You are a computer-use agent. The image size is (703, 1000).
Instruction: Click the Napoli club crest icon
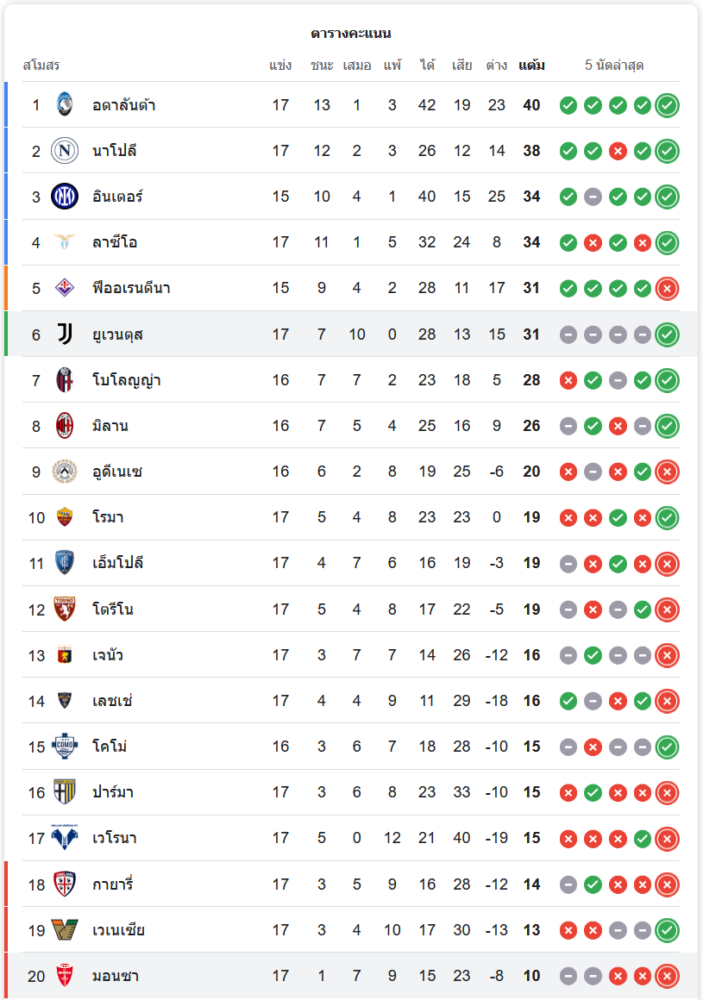click(x=65, y=151)
